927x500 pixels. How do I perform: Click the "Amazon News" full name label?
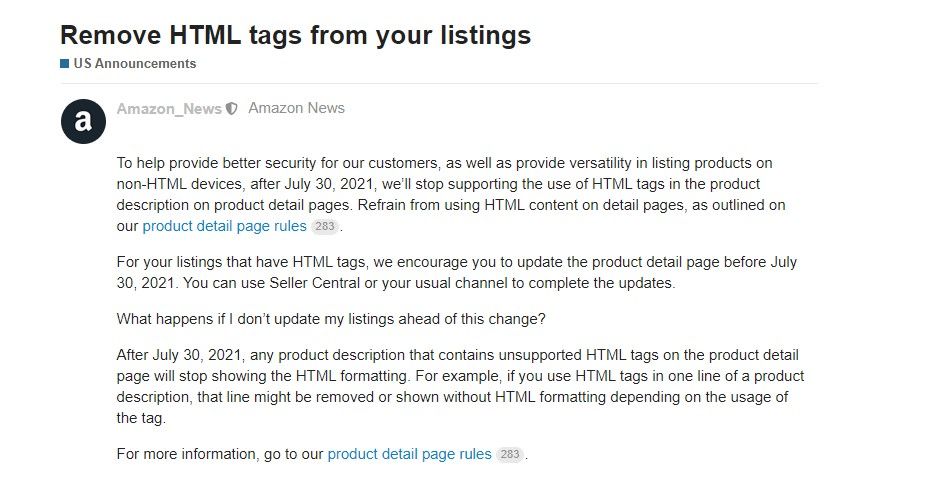tap(296, 108)
